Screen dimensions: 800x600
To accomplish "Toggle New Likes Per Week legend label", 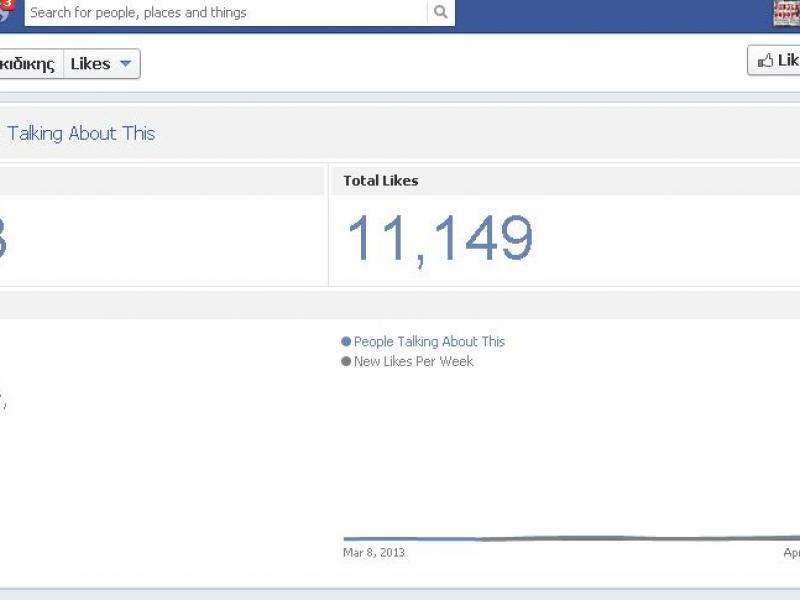I will (413, 362).
